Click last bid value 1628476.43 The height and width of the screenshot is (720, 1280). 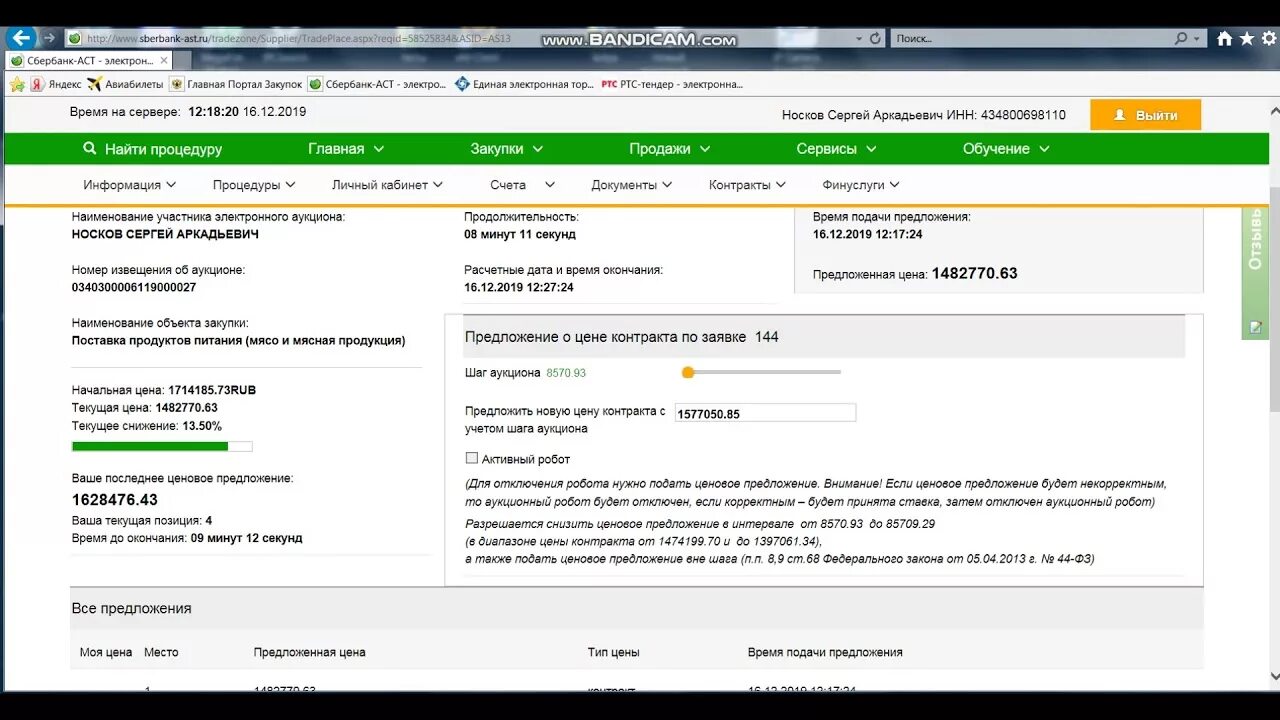(x=115, y=500)
